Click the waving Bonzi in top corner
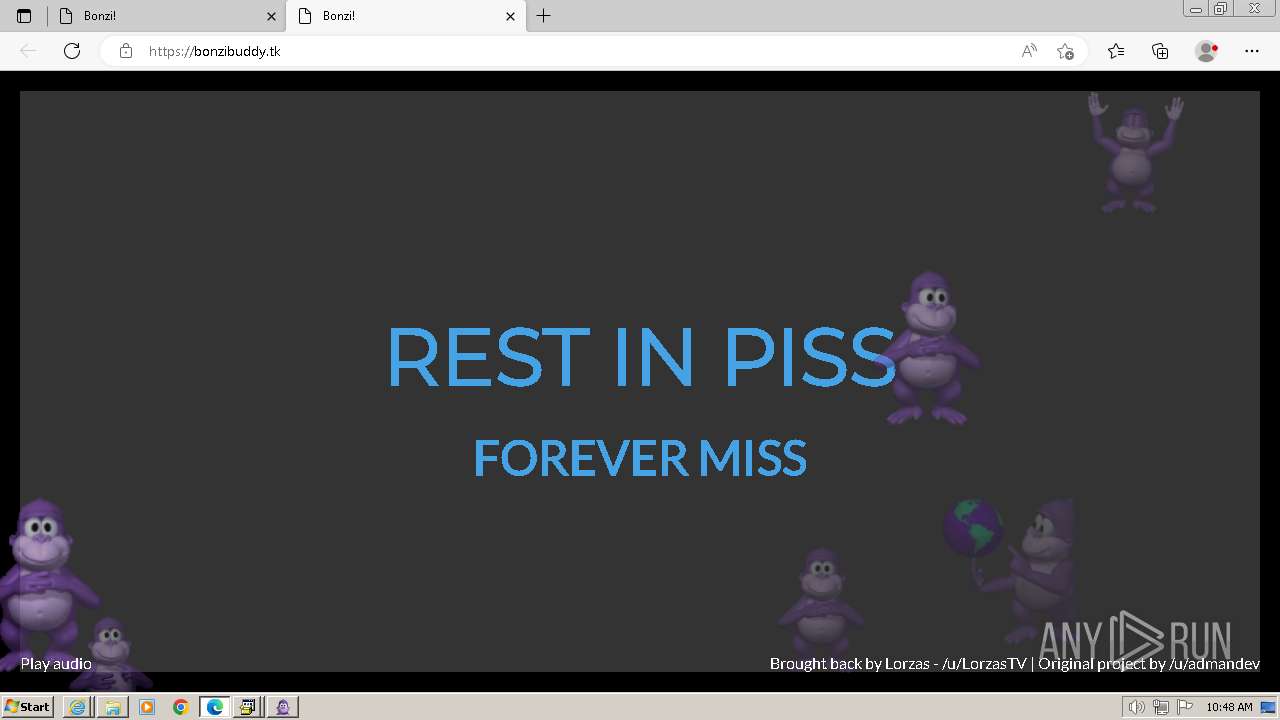Screen dimensions: 1280x720 point(1134,151)
